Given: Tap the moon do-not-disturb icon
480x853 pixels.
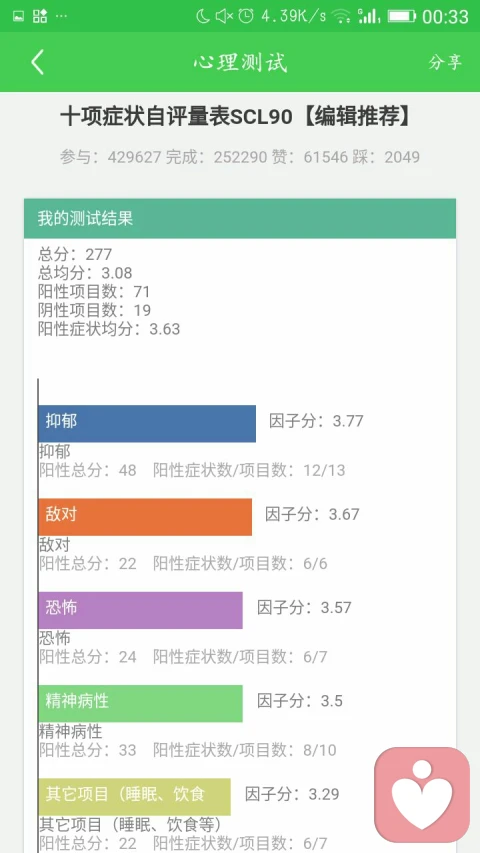Looking at the screenshot, I should (x=202, y=16).
